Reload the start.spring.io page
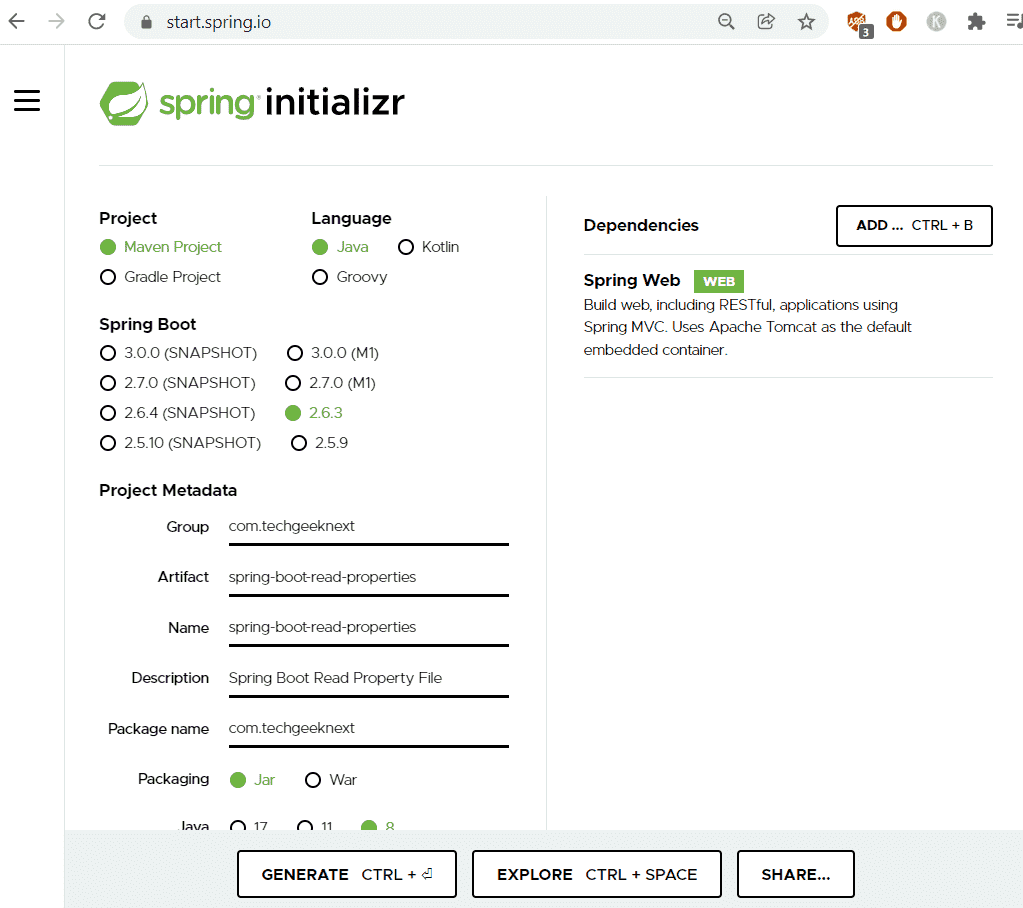This screenshot has width=1023, height=908. coord(97,22)
